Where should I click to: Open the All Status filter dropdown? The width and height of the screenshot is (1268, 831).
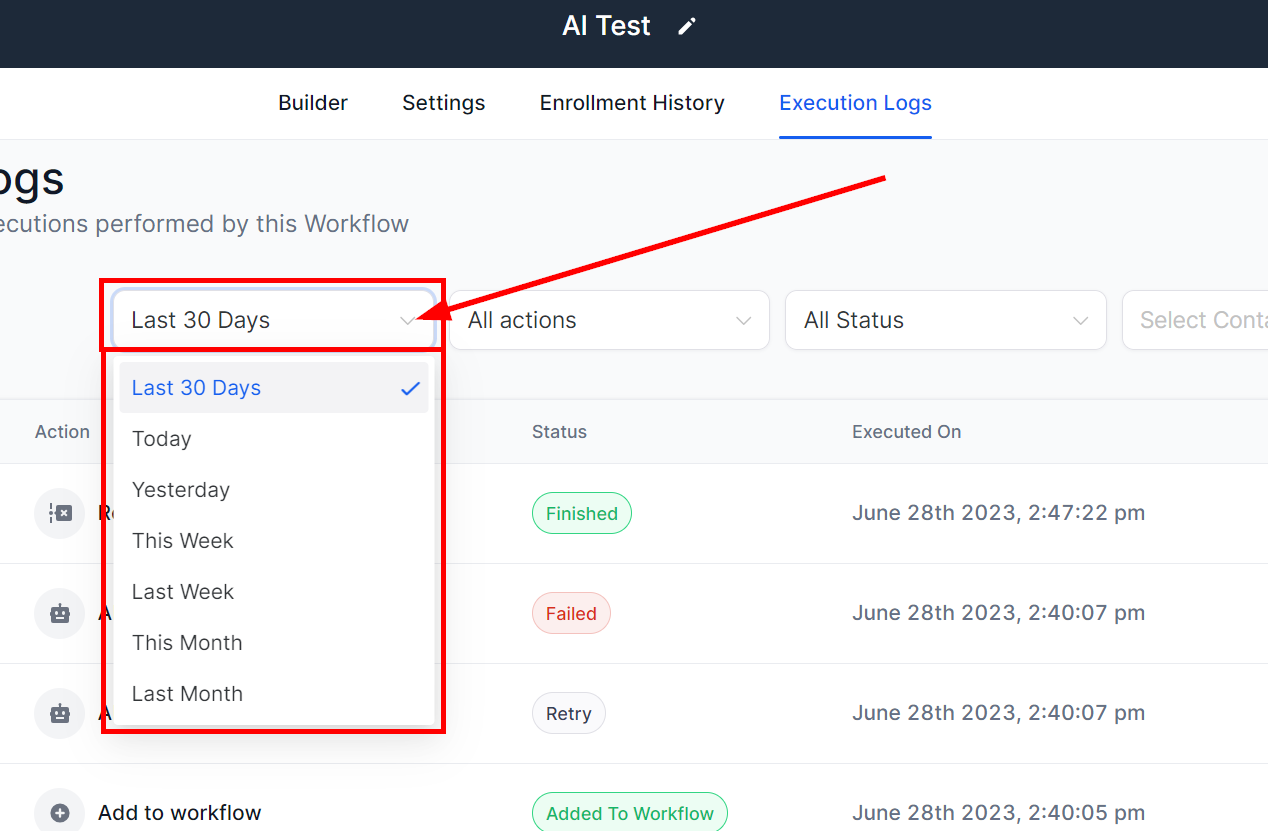coord(945,320)
